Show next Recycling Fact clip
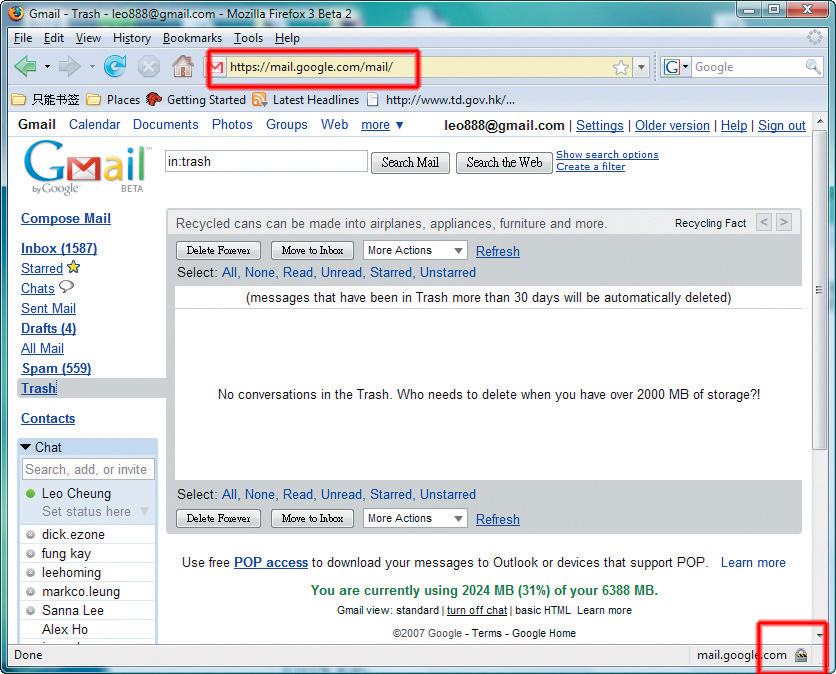The image size is (836, 674). tap(784, 222)
